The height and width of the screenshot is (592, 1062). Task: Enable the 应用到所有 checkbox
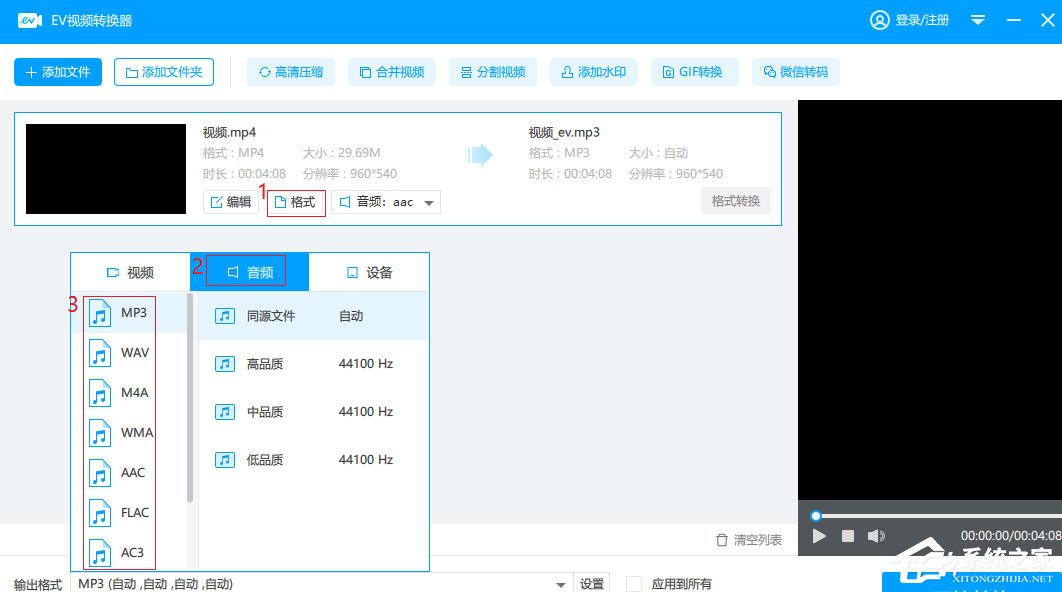634,583
